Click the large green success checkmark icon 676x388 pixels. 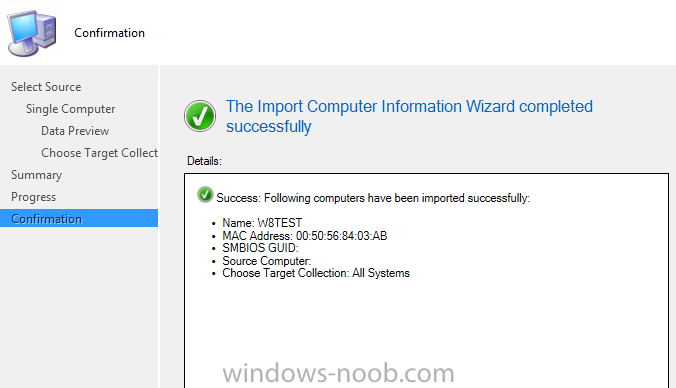pyautogui.click(x=200, y=116)
